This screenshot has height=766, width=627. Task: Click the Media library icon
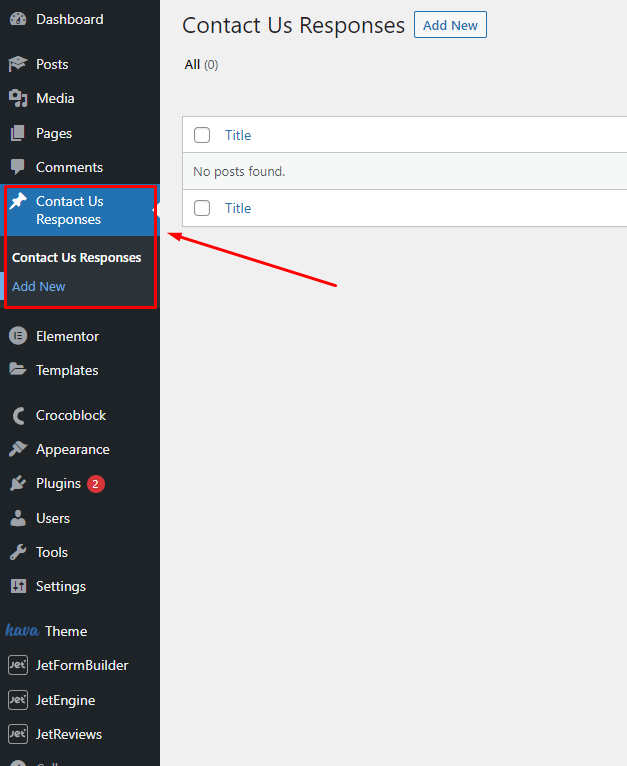[18, 98]
